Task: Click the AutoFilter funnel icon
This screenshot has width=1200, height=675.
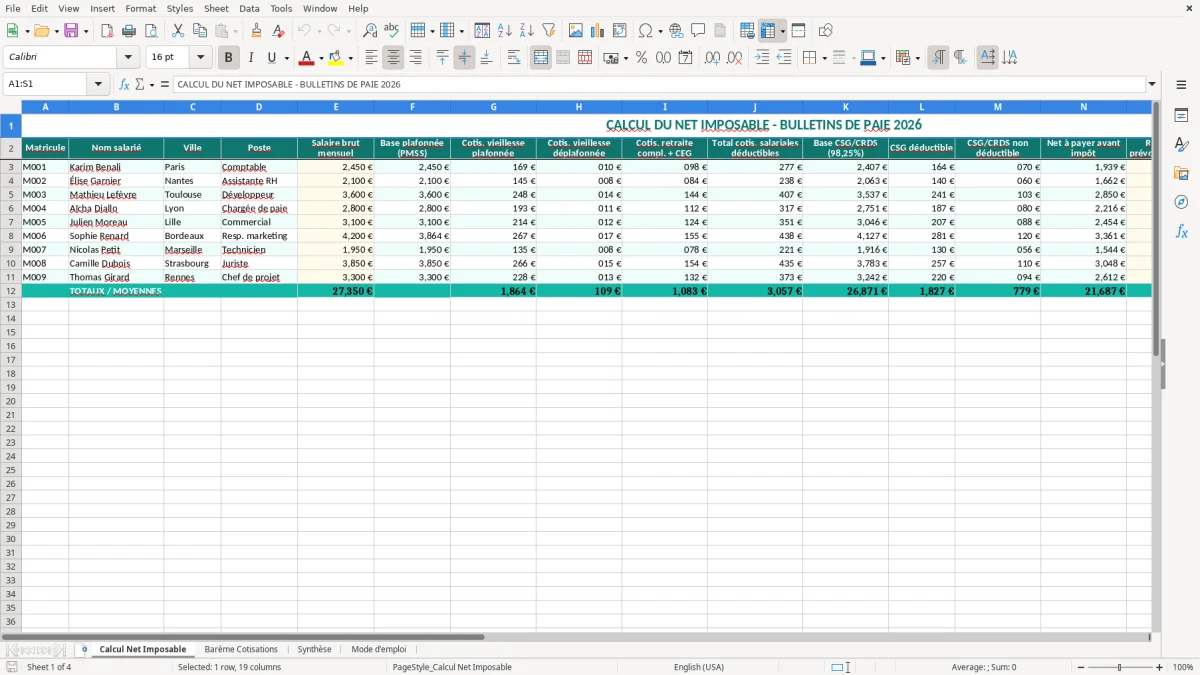Action: pos(548,31)
